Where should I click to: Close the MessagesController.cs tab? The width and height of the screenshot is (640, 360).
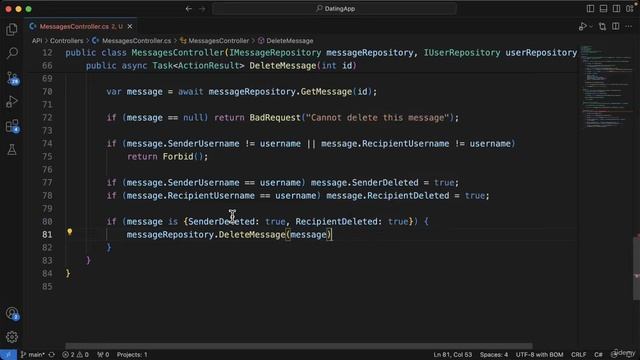click(x=130, y=27)
